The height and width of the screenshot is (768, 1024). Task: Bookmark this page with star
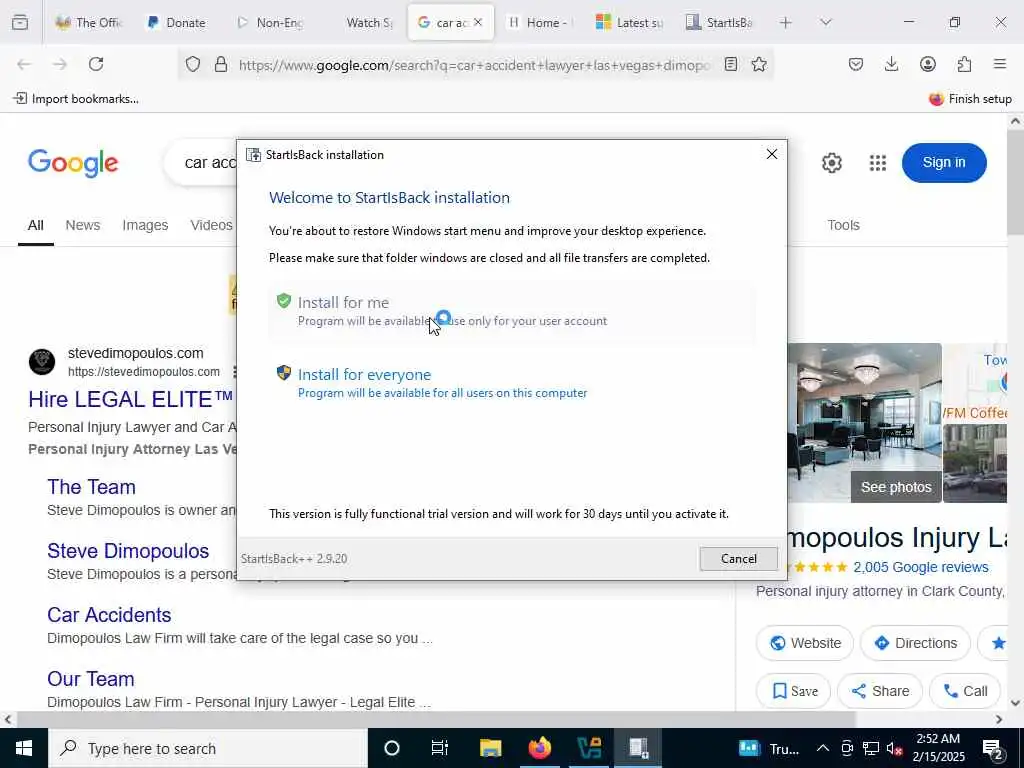[x=759, y=64]
